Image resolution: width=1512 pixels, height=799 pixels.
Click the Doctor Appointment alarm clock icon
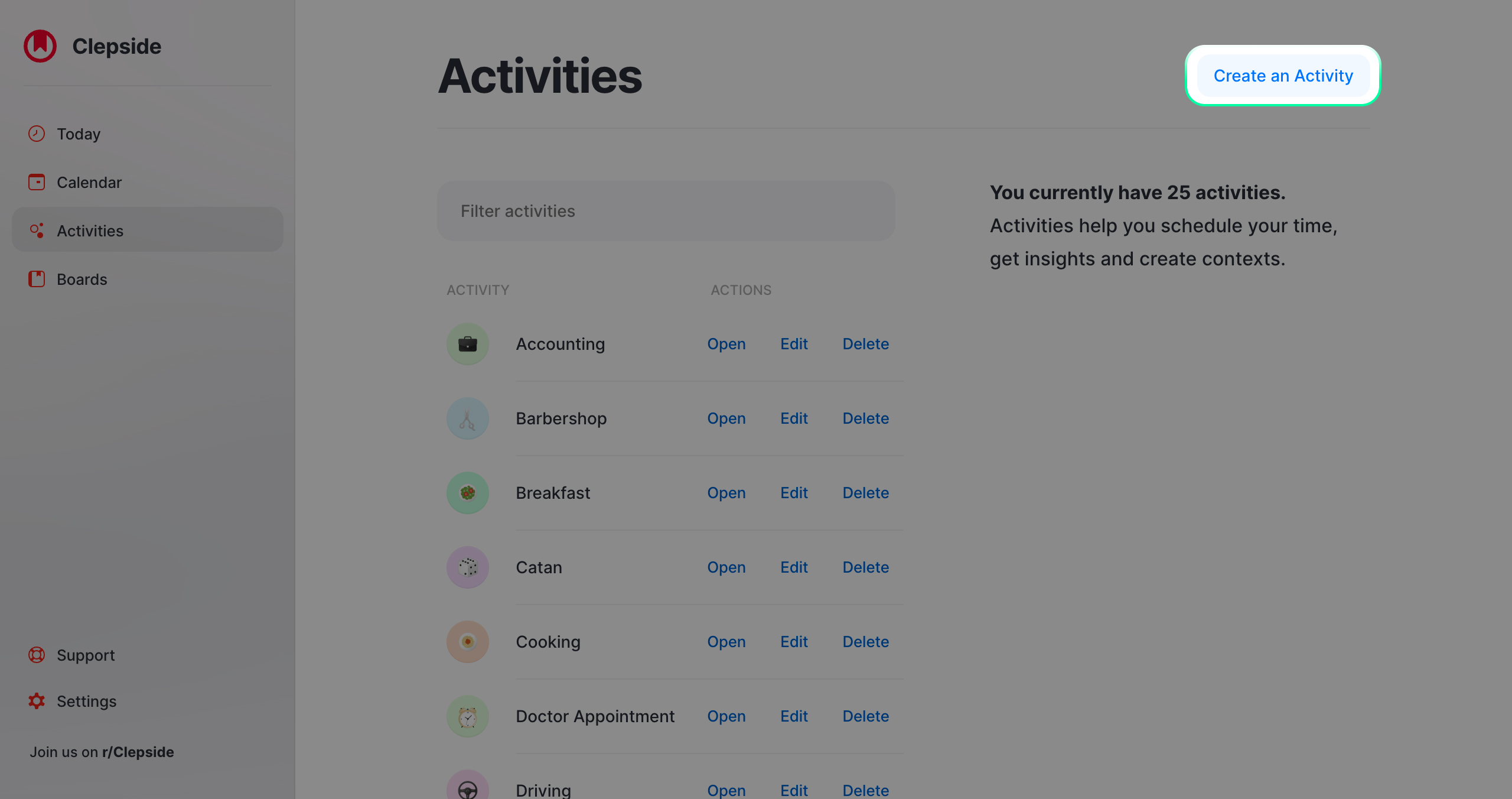(x=467, y=716)
